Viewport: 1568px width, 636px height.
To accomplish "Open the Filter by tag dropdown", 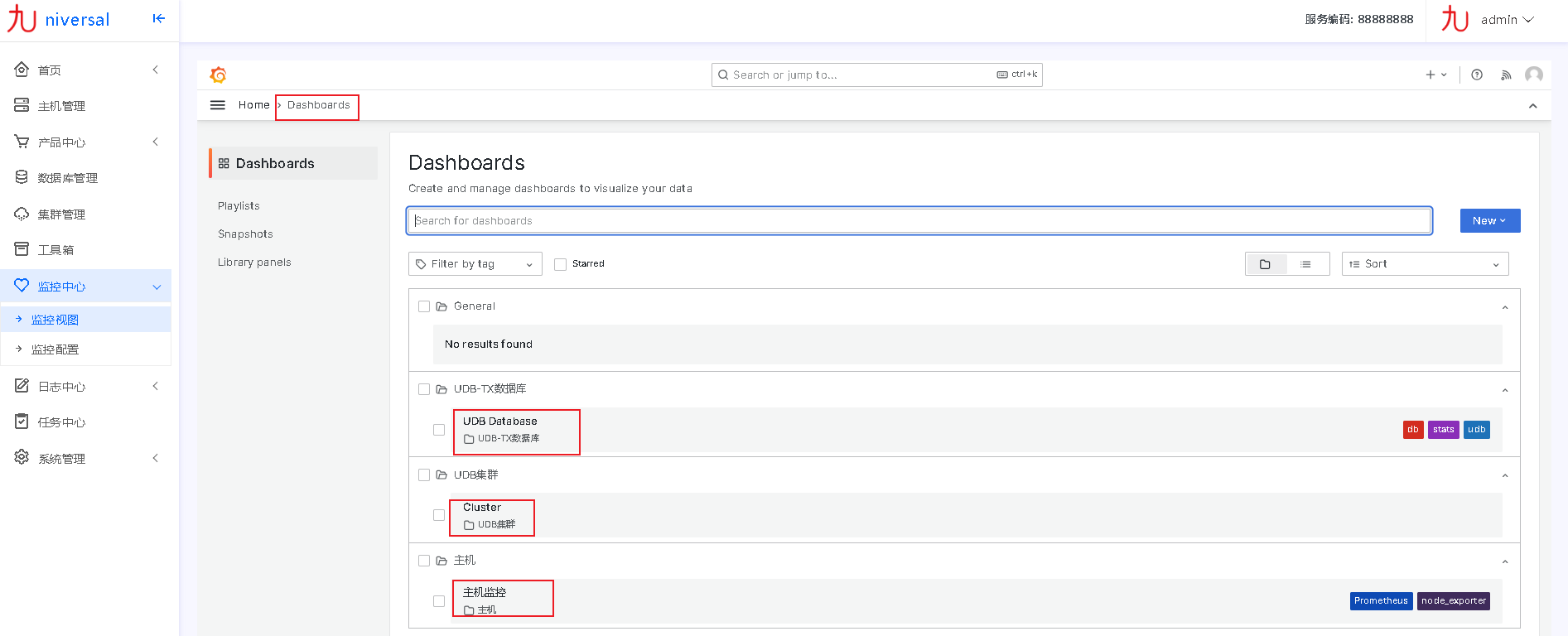I will pyautogui.click(x=475, y=264).
